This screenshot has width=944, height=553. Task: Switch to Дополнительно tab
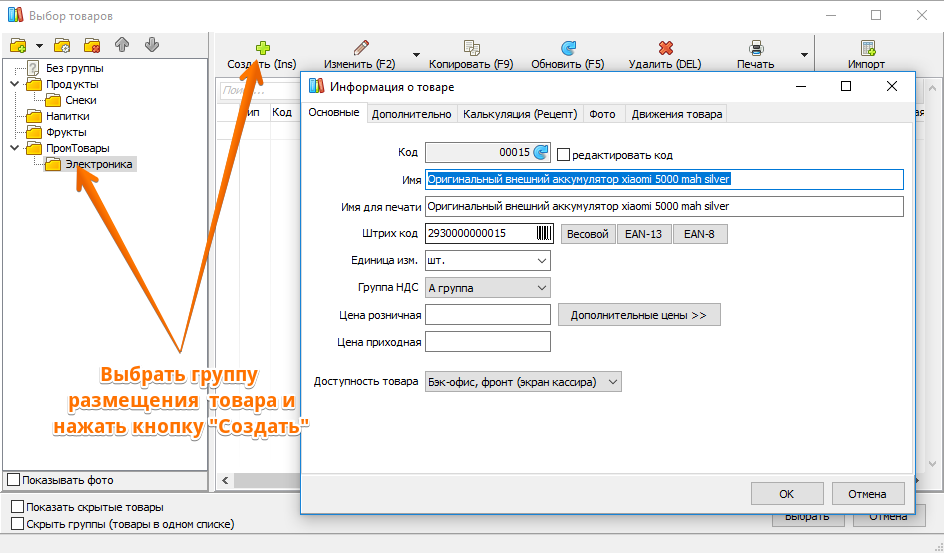(x=411, y=114)
